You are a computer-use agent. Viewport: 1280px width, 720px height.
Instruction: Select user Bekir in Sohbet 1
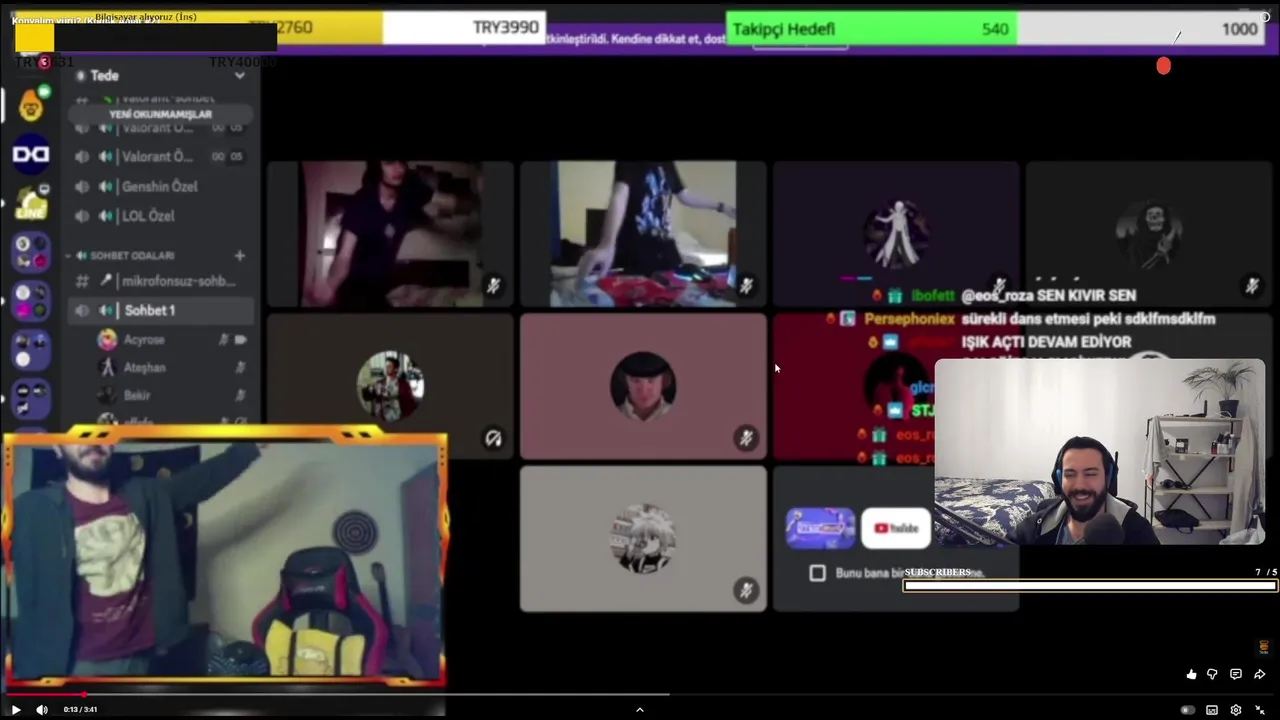136,395
